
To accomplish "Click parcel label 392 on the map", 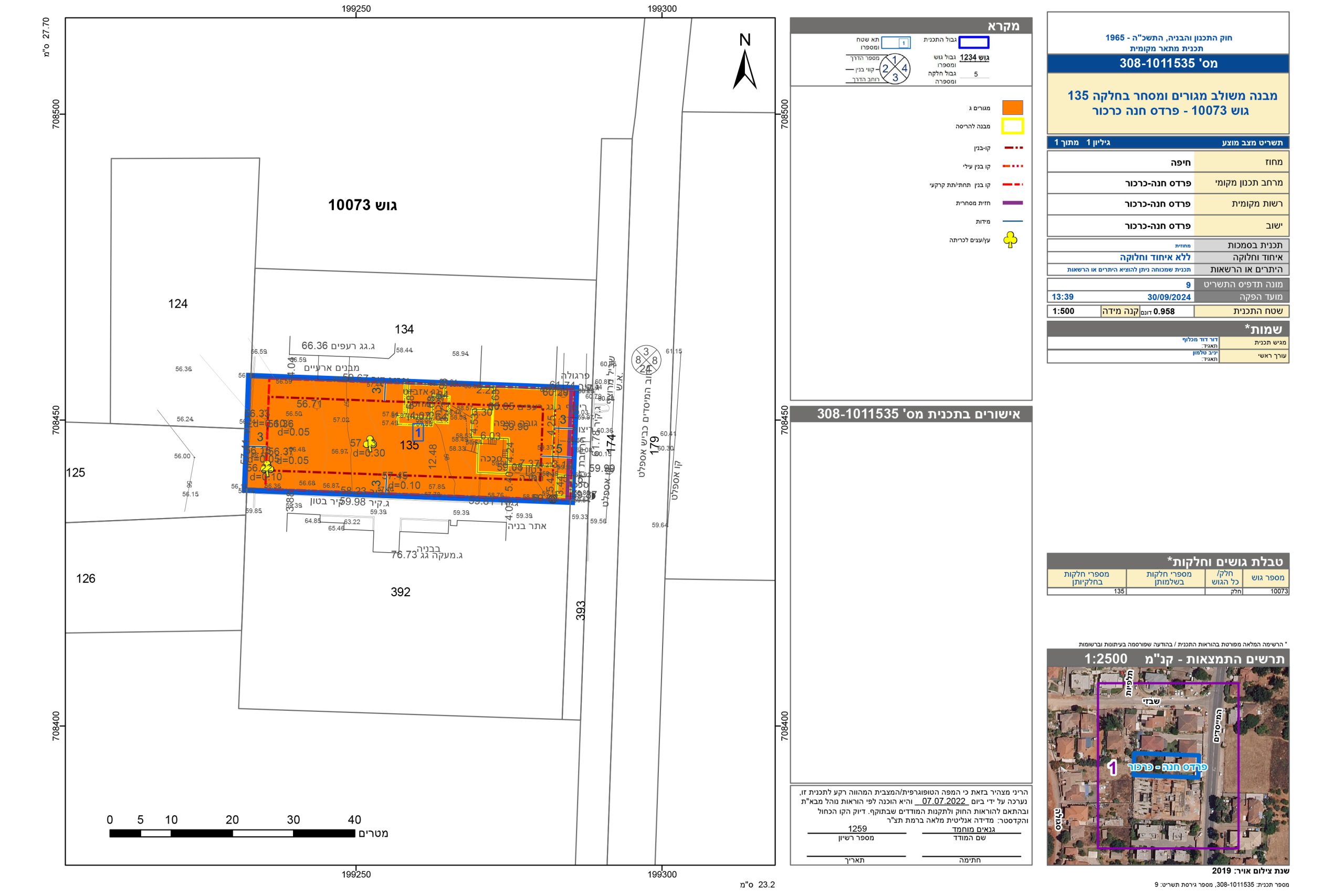I will [x=401, y=592].
